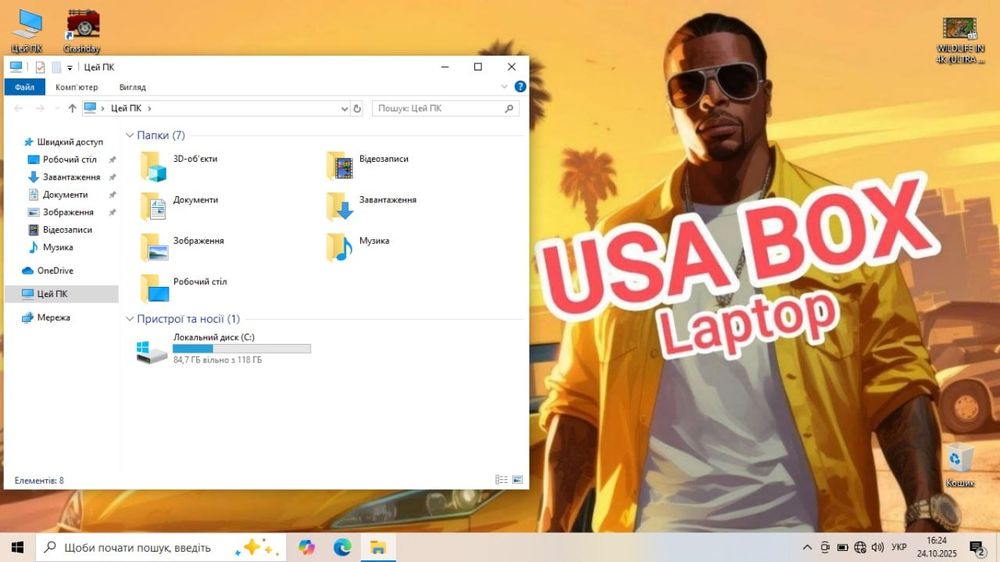
Task: Unpin Зображення using its pin icon
Action: click(112, 212)
